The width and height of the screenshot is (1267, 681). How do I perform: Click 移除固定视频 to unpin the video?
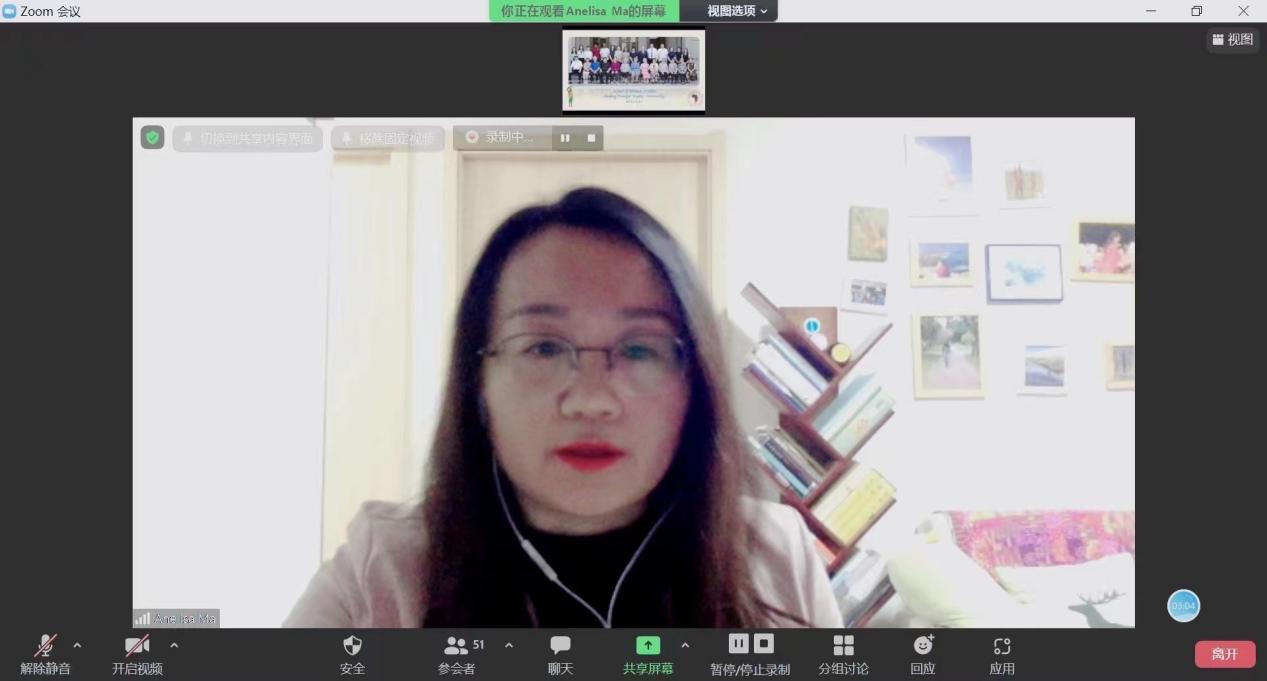(388, 138)
